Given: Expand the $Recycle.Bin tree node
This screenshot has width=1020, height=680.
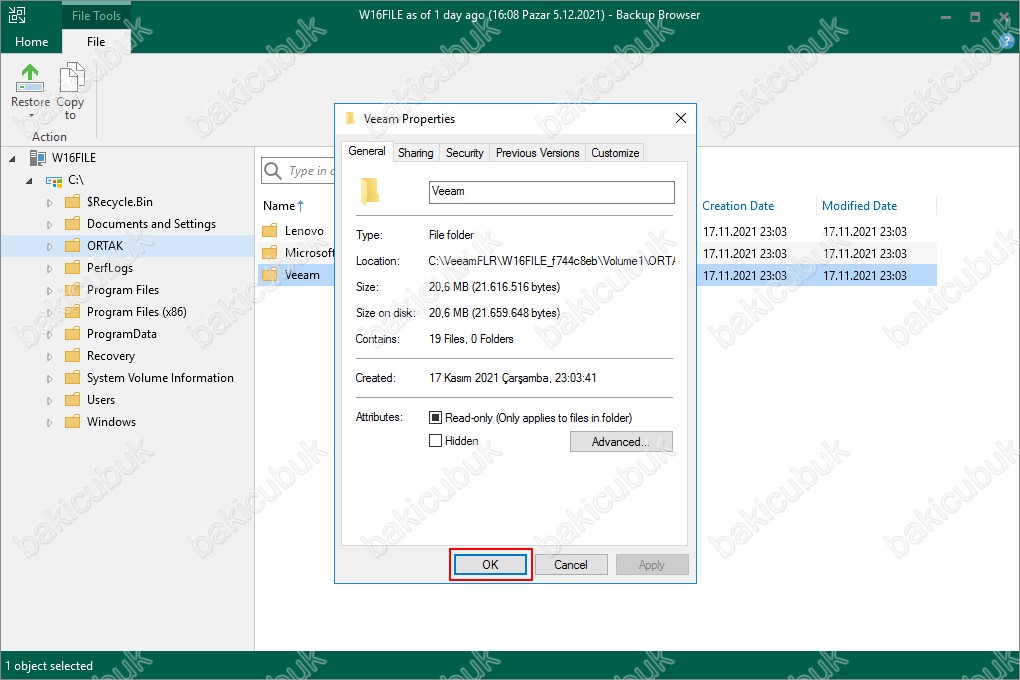Looking at the screenshot, I should 49,202.
